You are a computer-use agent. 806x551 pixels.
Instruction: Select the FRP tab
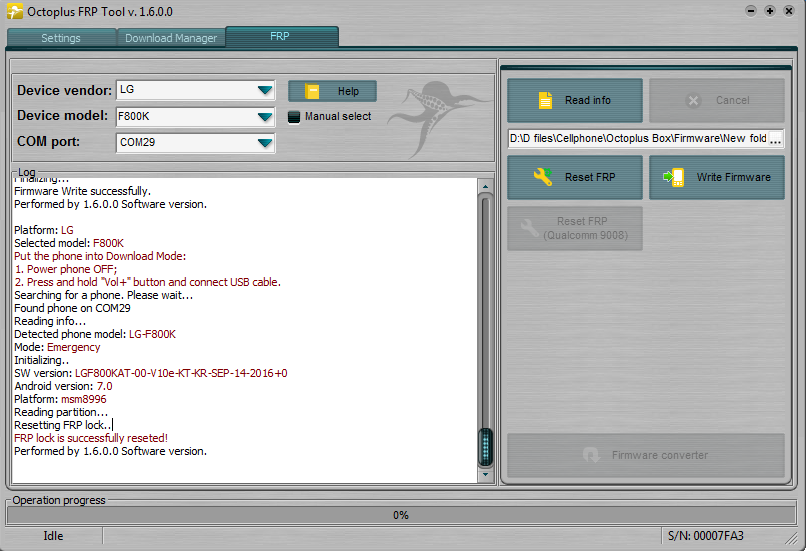(282, 36)
